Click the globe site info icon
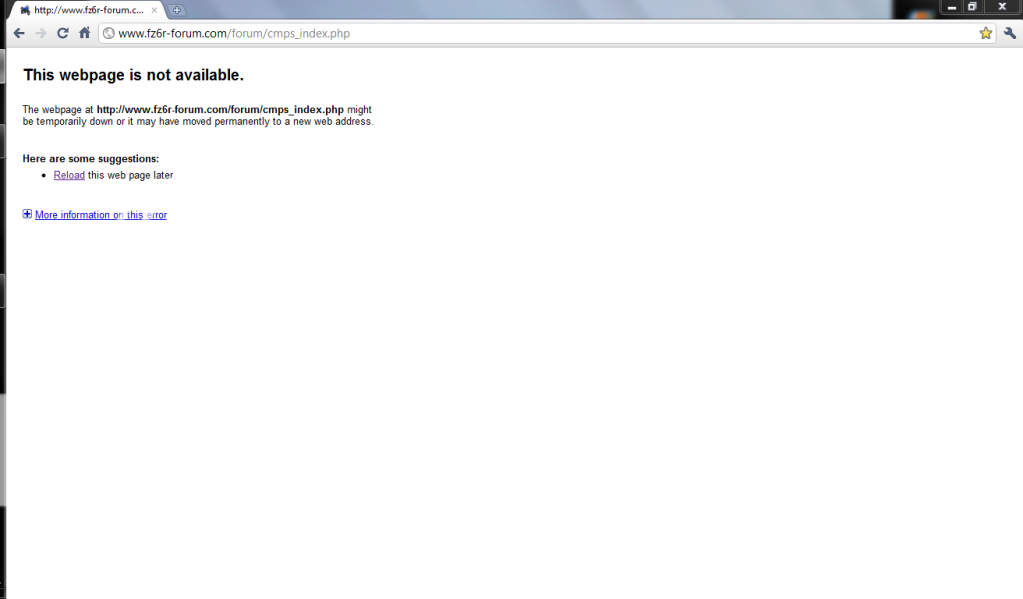 click(109, 33)
